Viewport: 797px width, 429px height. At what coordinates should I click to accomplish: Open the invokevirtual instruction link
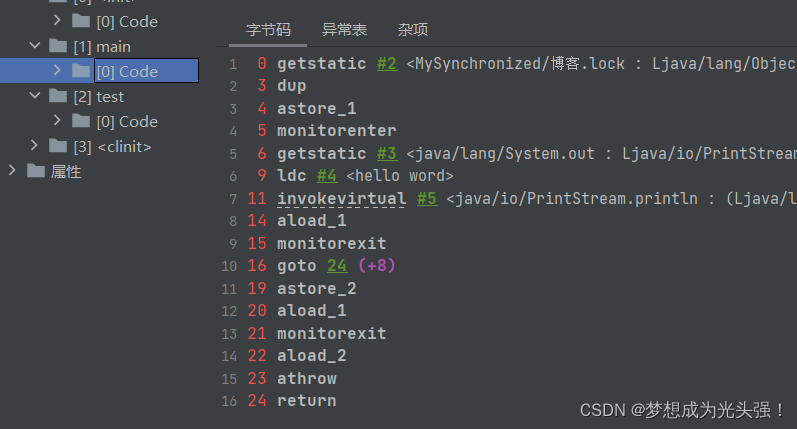coord(342,198)
